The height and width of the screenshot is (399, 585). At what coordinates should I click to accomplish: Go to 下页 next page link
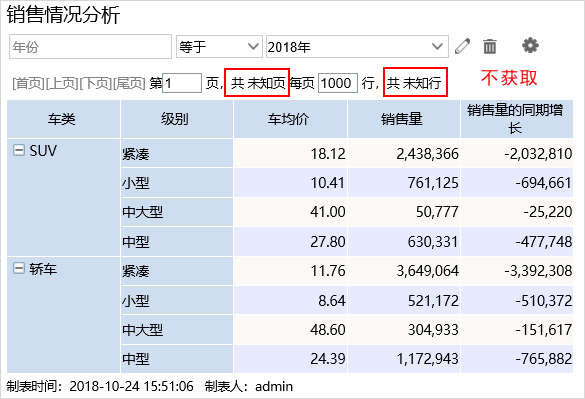pos(96,83)
